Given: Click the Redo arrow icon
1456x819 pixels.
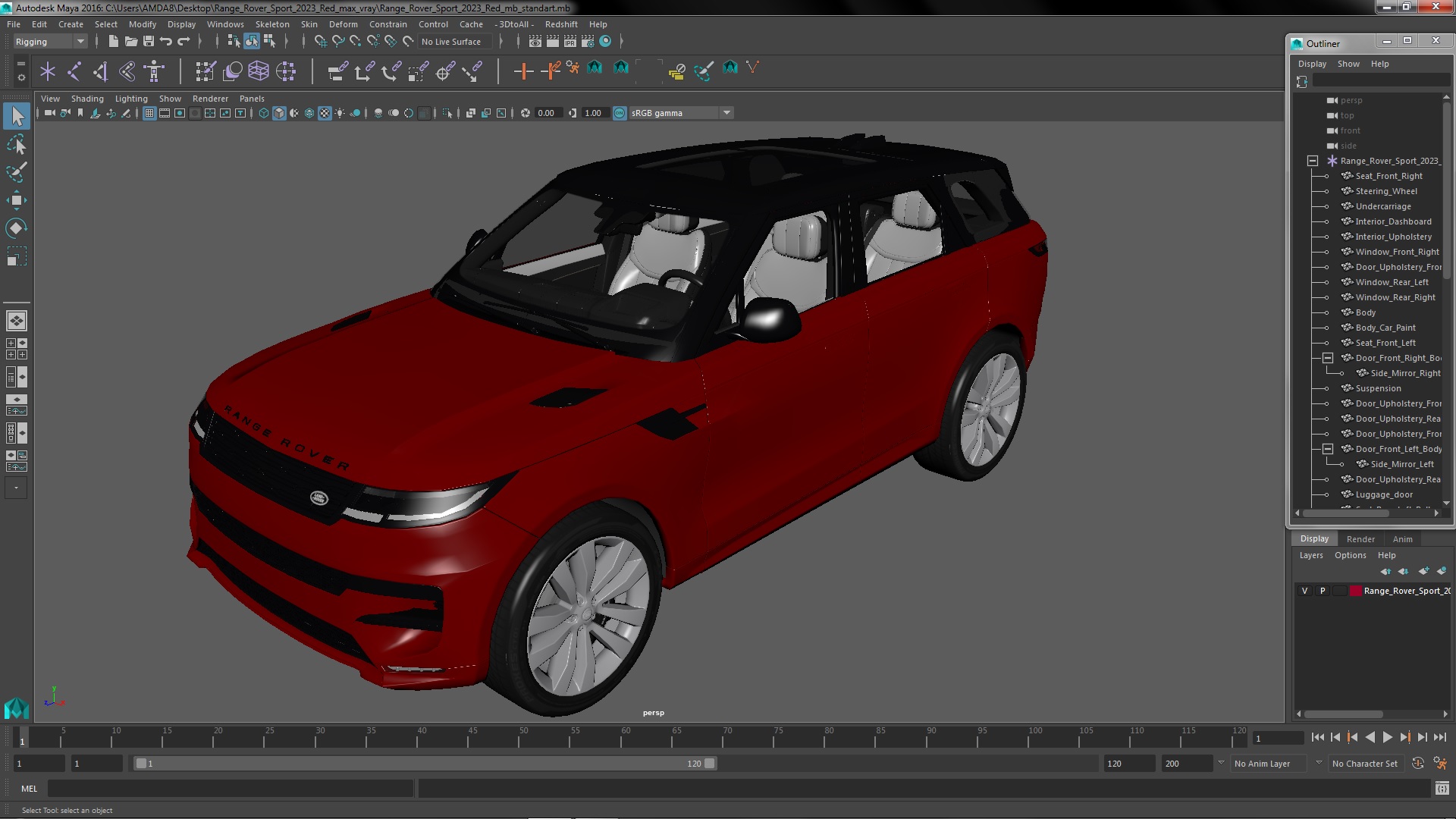Looking at the screenshot, I should pyautogui.click(x=184, y=42).
